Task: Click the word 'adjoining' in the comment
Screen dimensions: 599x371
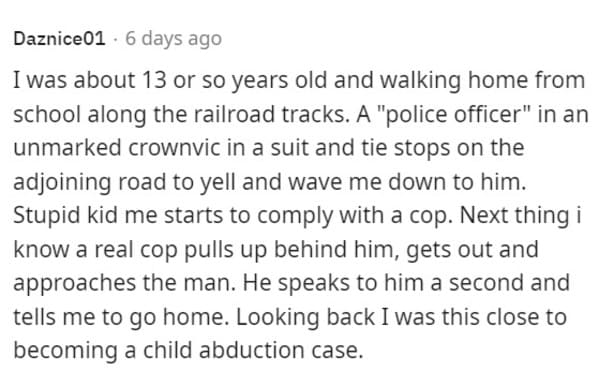Action: tap(62, 182)
